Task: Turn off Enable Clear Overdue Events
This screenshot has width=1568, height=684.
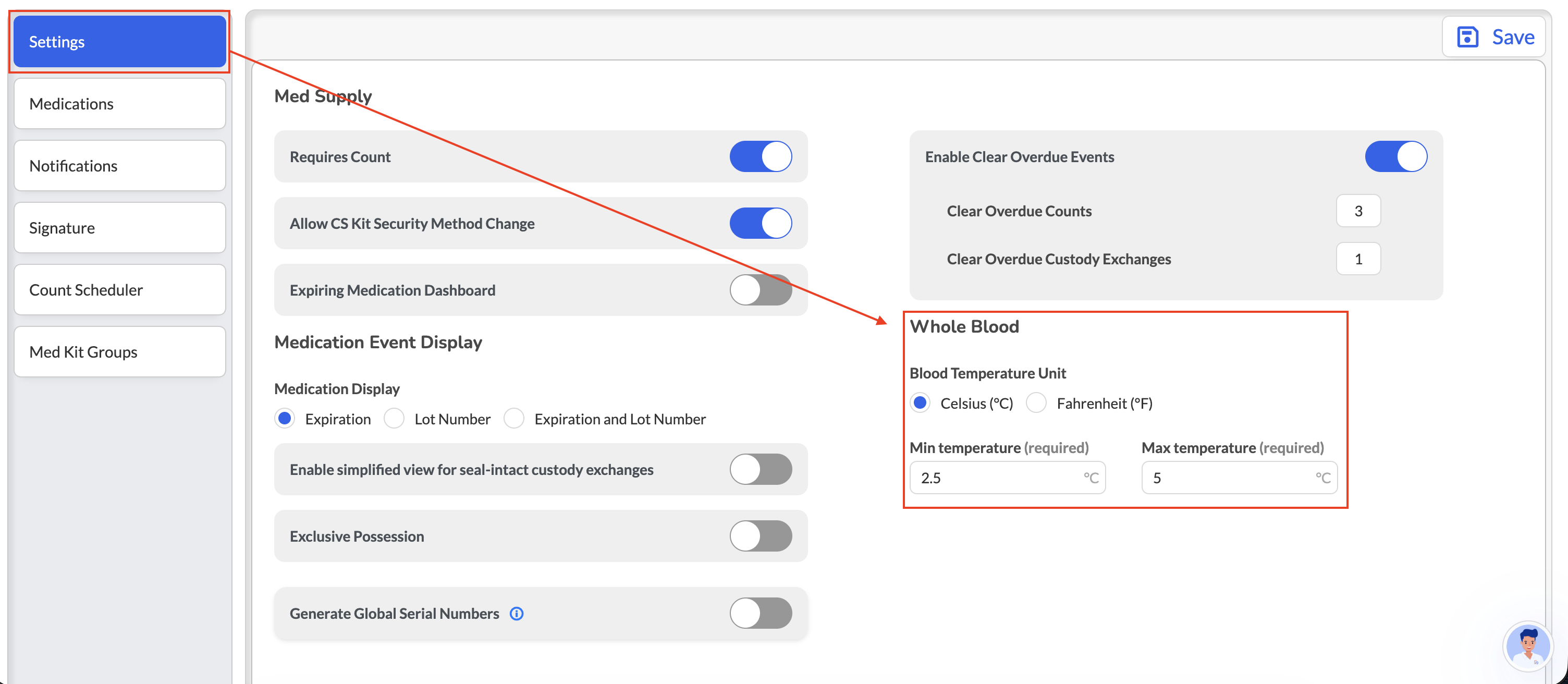Action: click(x=1396, y=156)
